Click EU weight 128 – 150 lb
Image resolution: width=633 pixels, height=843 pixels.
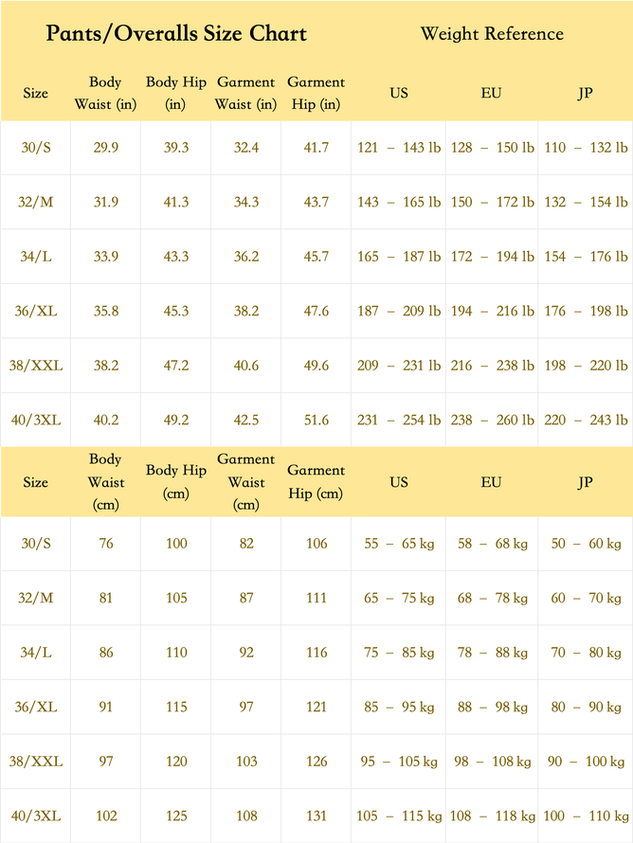click(492, 147)
